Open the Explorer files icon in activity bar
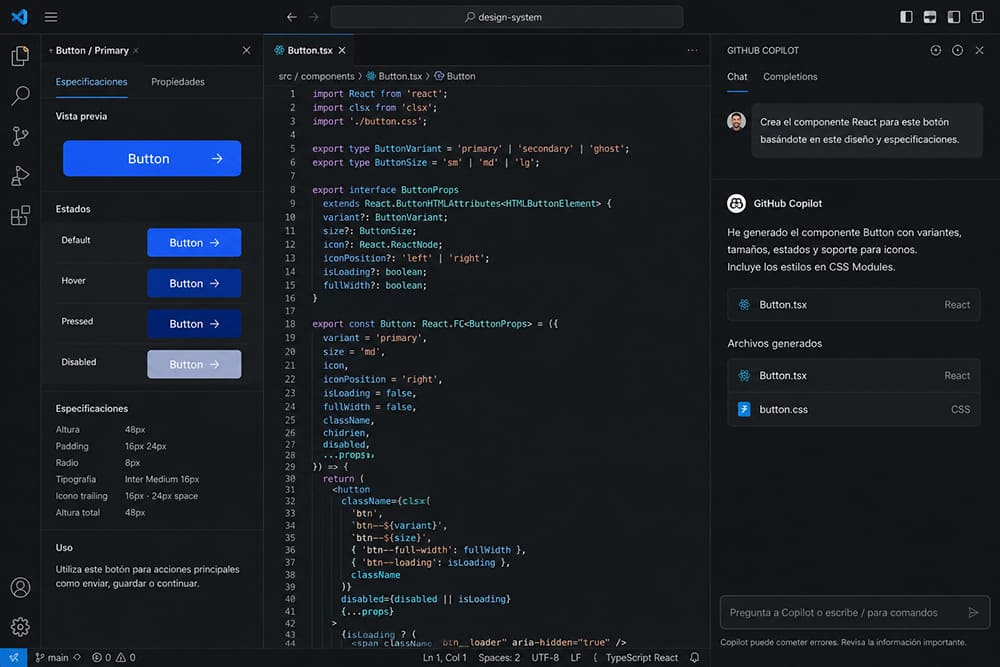The image size is (1000, 667). coord(20,56)
